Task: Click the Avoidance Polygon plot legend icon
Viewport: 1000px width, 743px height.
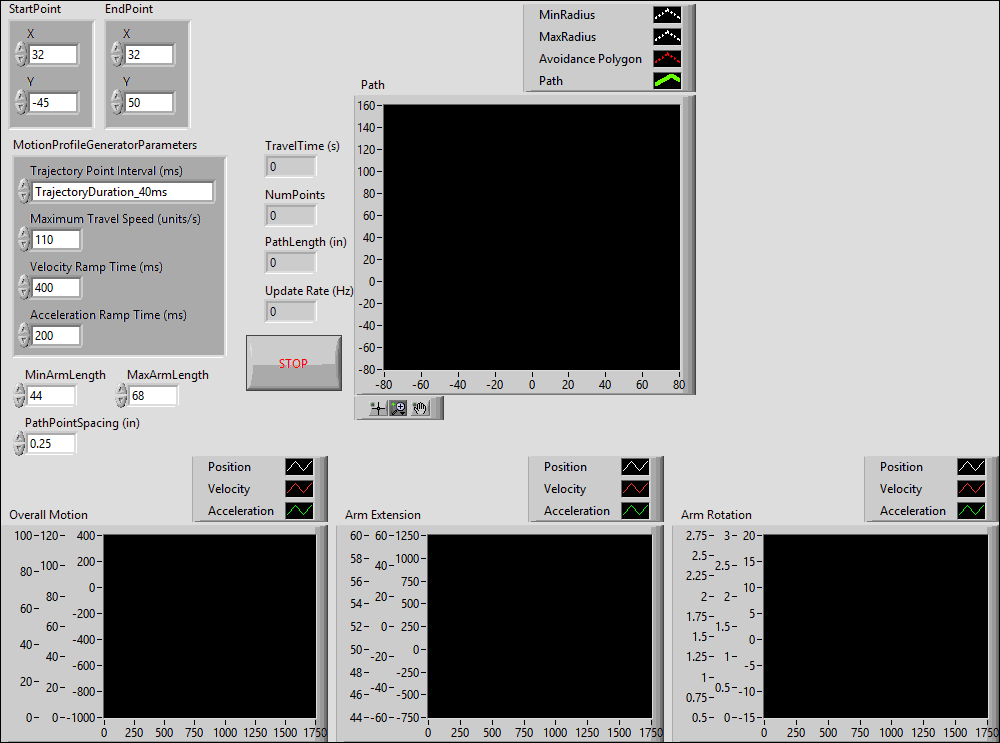Action: [x=666, y=58]
